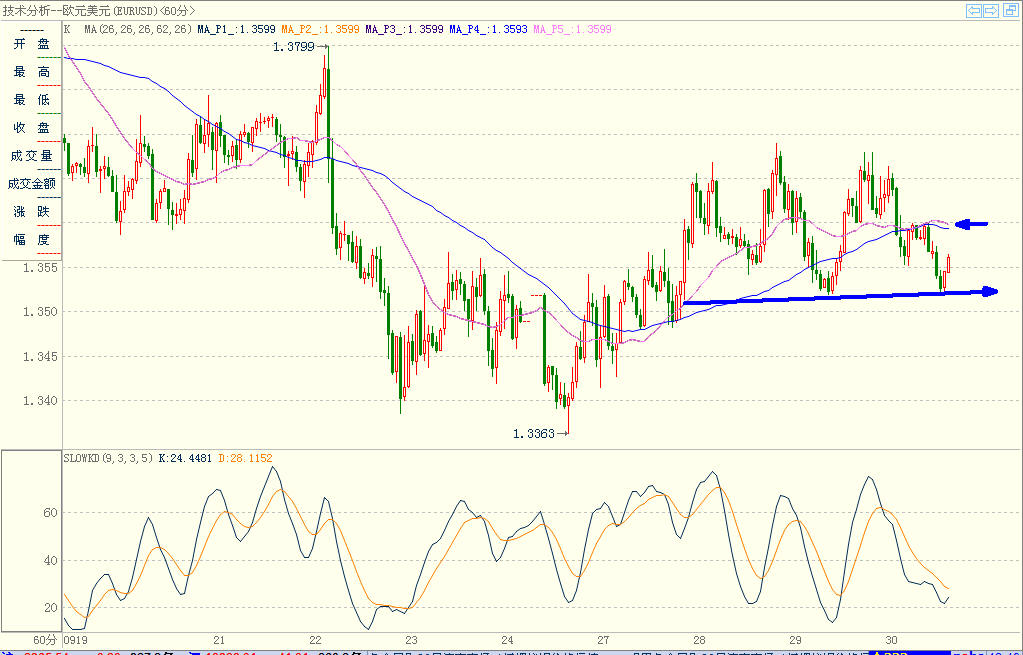Click the pink MA_P5_:1.3599 value
1023x655 pixels.
573,29
